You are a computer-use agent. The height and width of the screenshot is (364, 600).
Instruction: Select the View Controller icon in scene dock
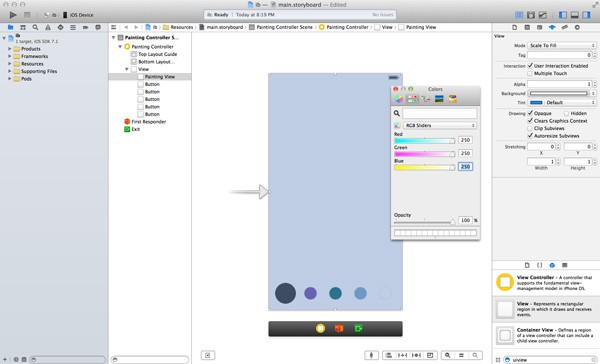[320, 328]
